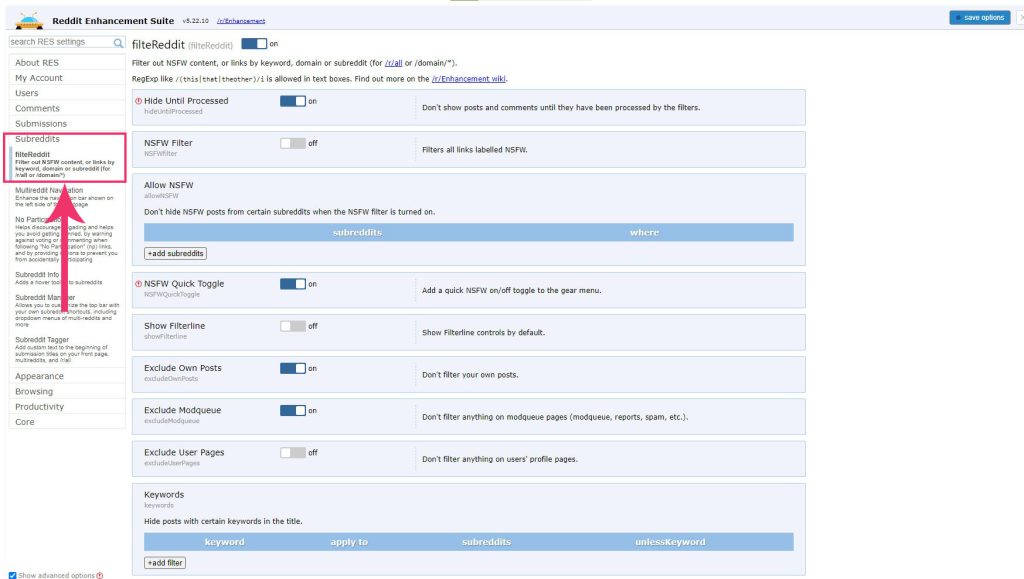Click the +add subreddits button
This screenshot has height=579, width=1024.
[176, 254]
